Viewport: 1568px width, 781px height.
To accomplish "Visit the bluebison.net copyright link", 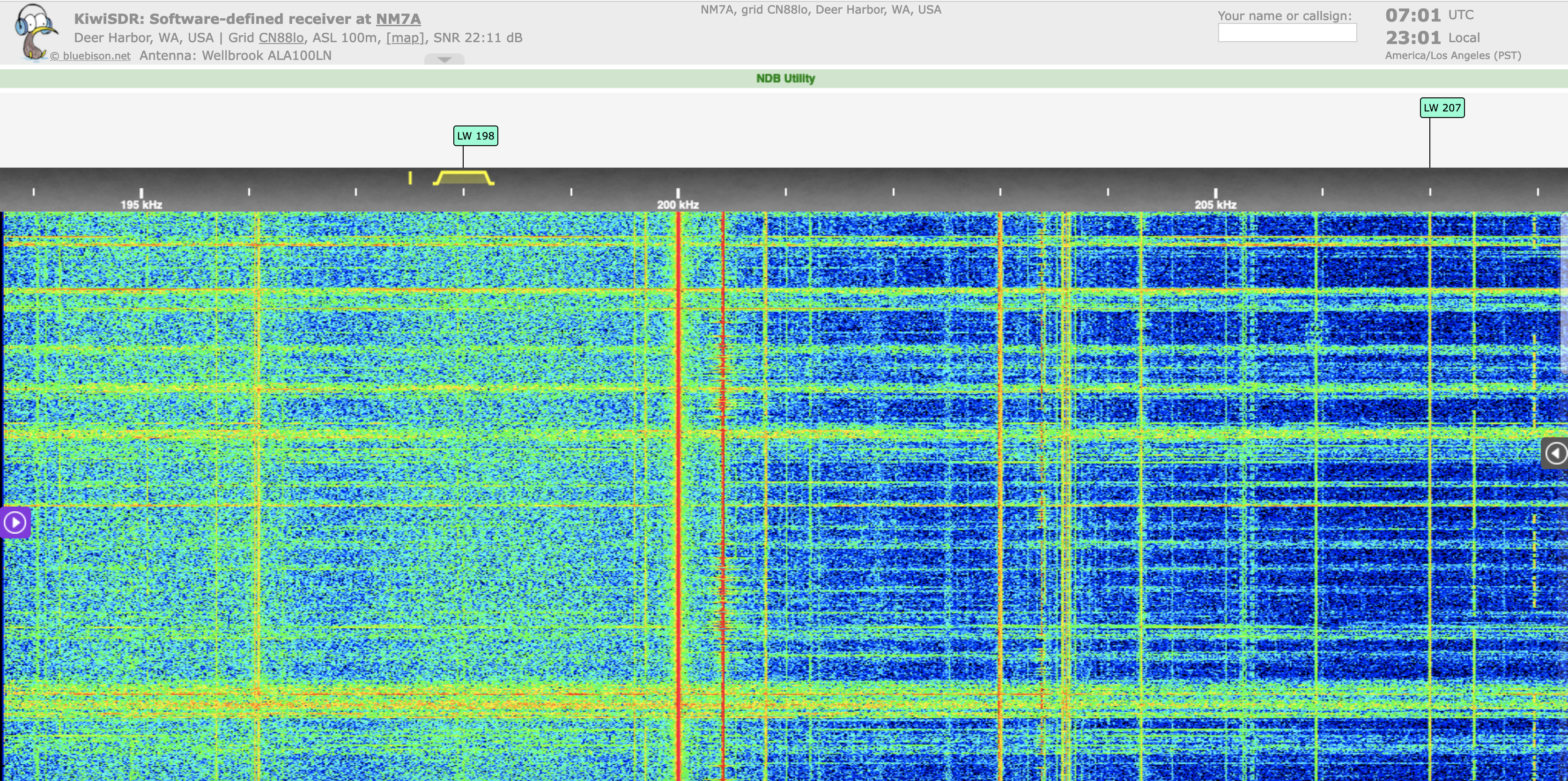I will click(x=91, y=56).
